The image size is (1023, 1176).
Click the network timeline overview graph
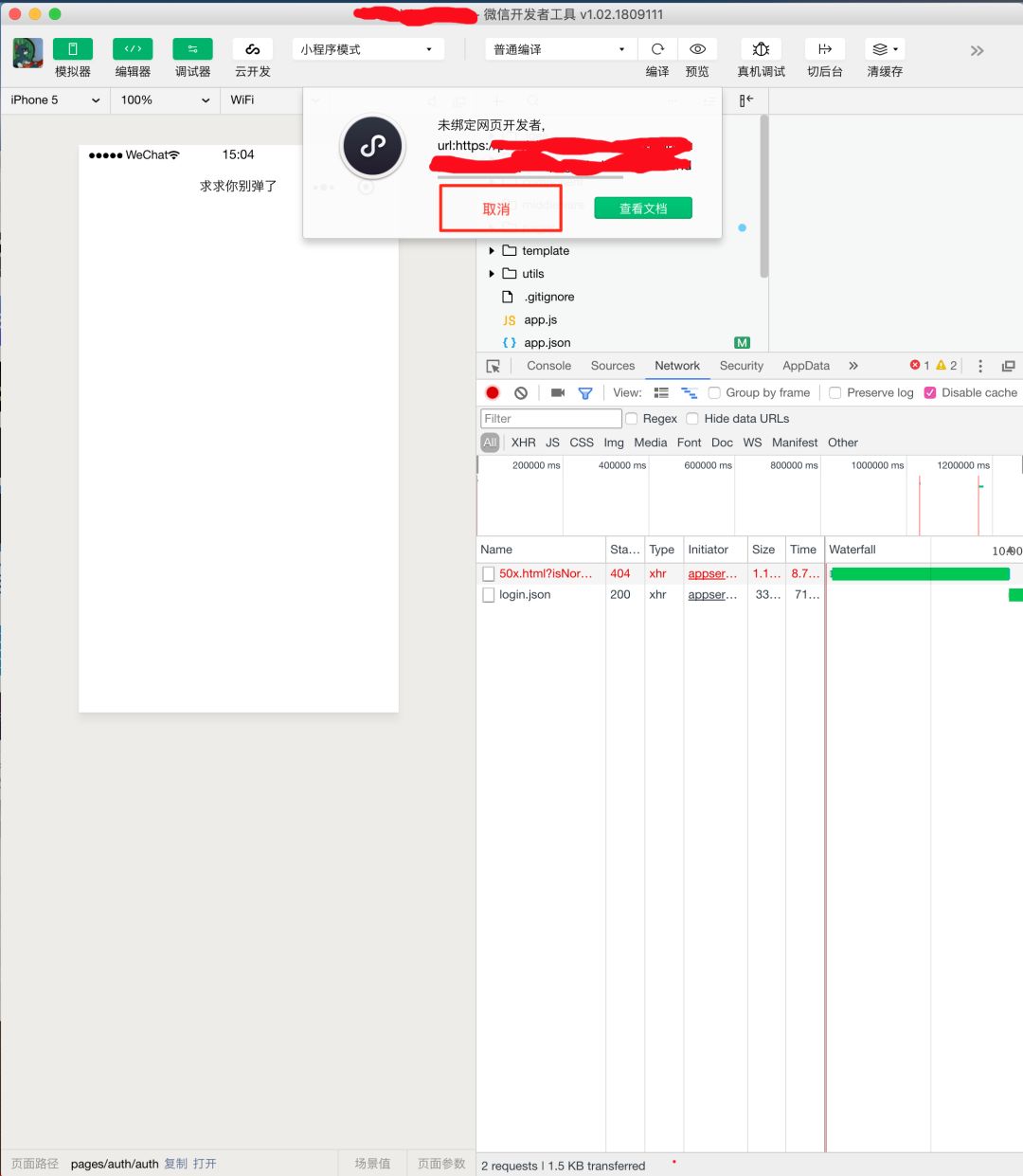749,496
